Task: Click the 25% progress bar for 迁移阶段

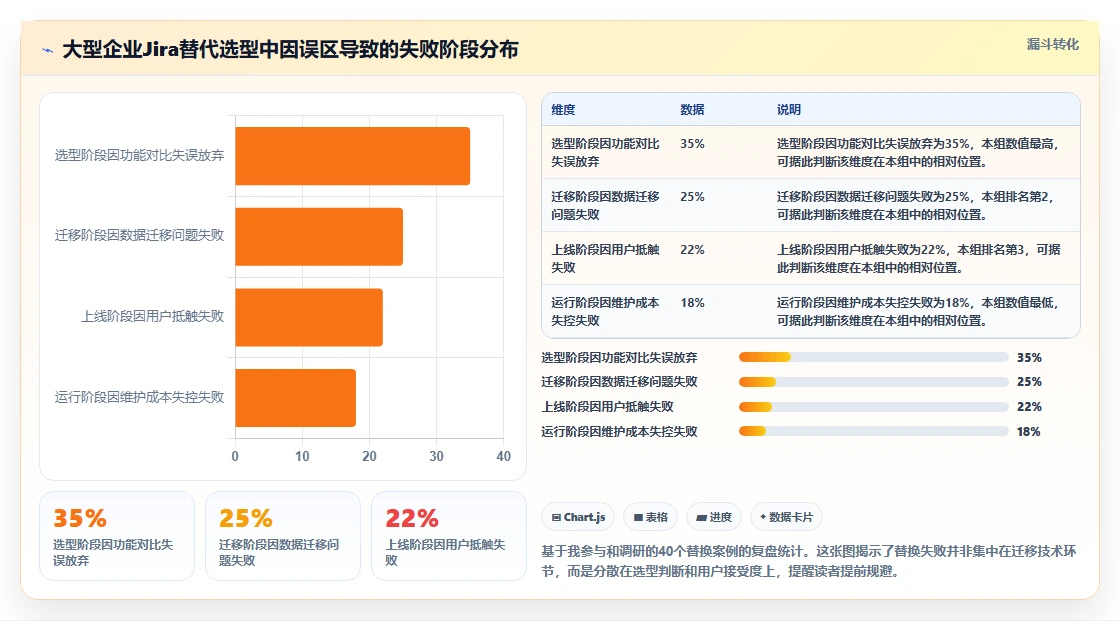Action: tap(874, 382)
